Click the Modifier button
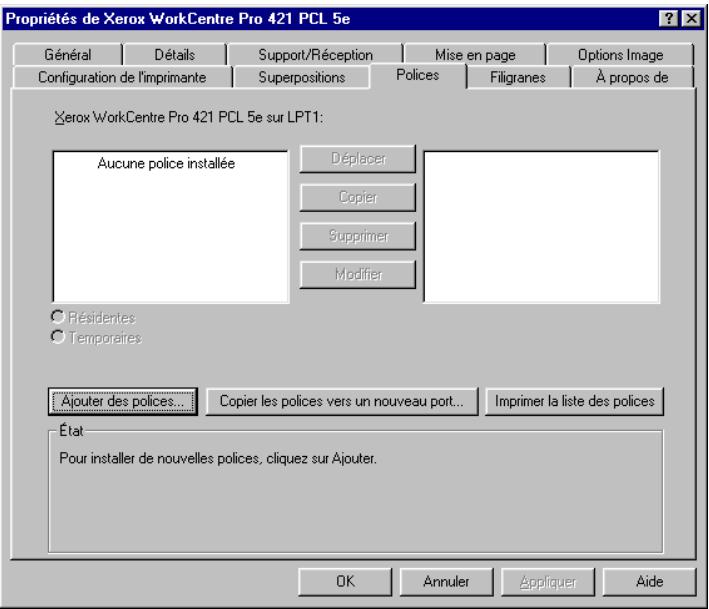Screen dimensions: 709x609 [x=358, y=274]
